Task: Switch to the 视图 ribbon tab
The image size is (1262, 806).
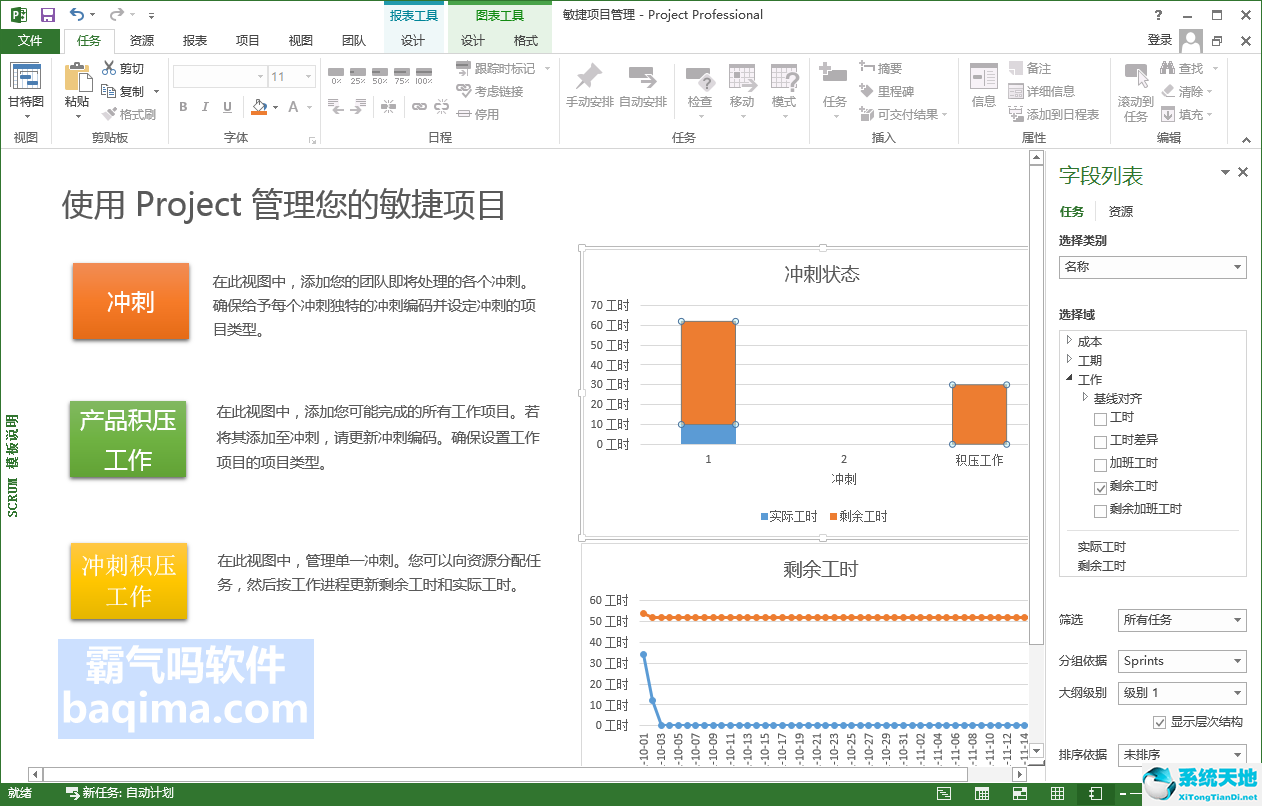Action: (301, 41)
